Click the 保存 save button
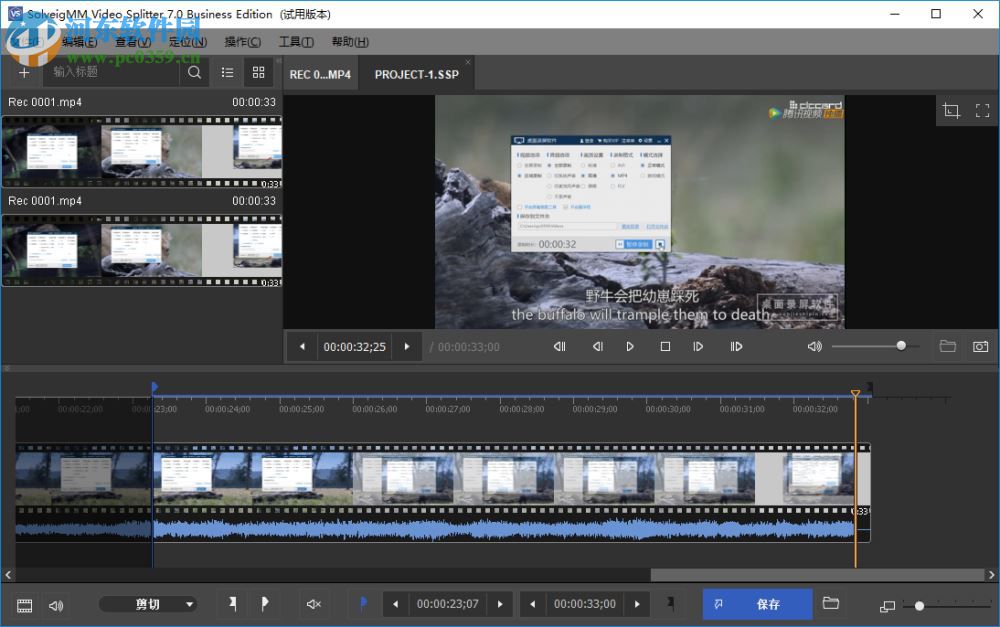1000x627 pixels. (757, 604)
